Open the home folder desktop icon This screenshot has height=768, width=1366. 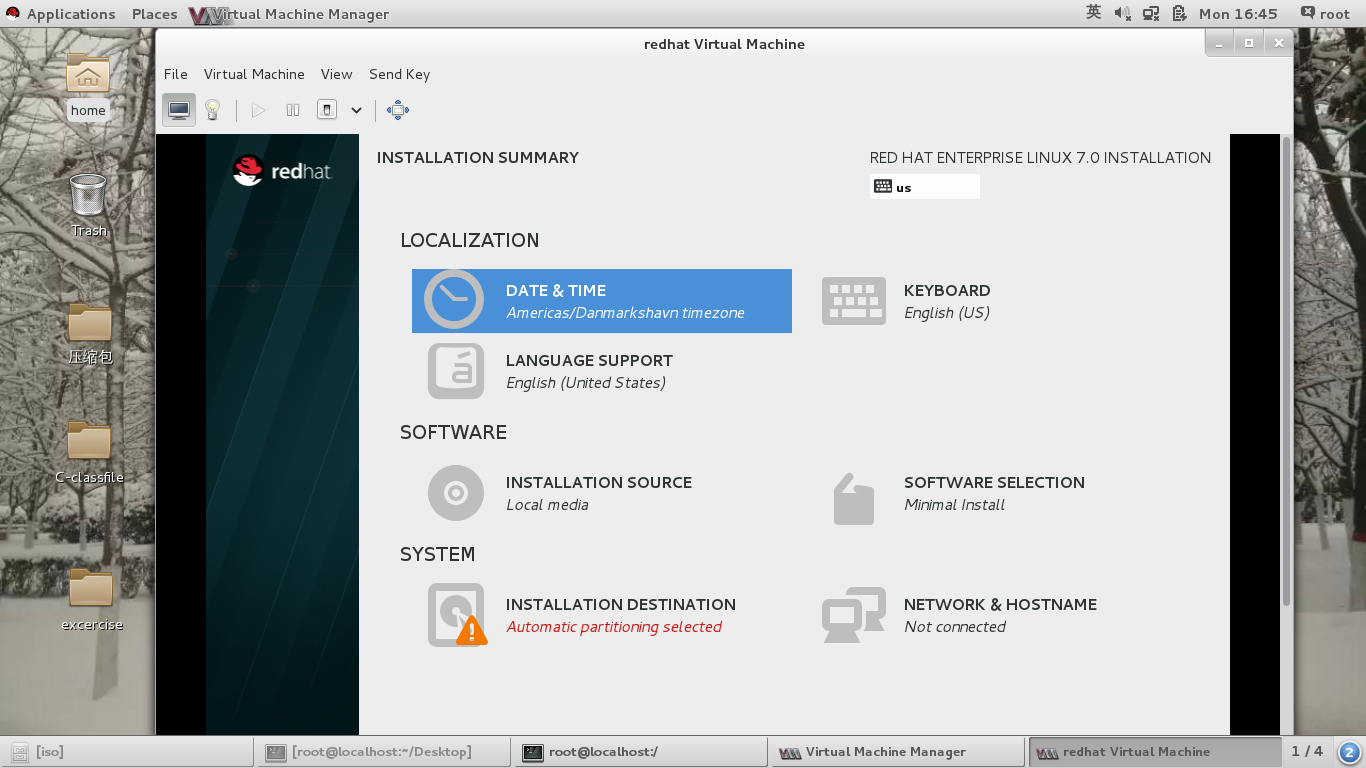[x=88, y=86]
